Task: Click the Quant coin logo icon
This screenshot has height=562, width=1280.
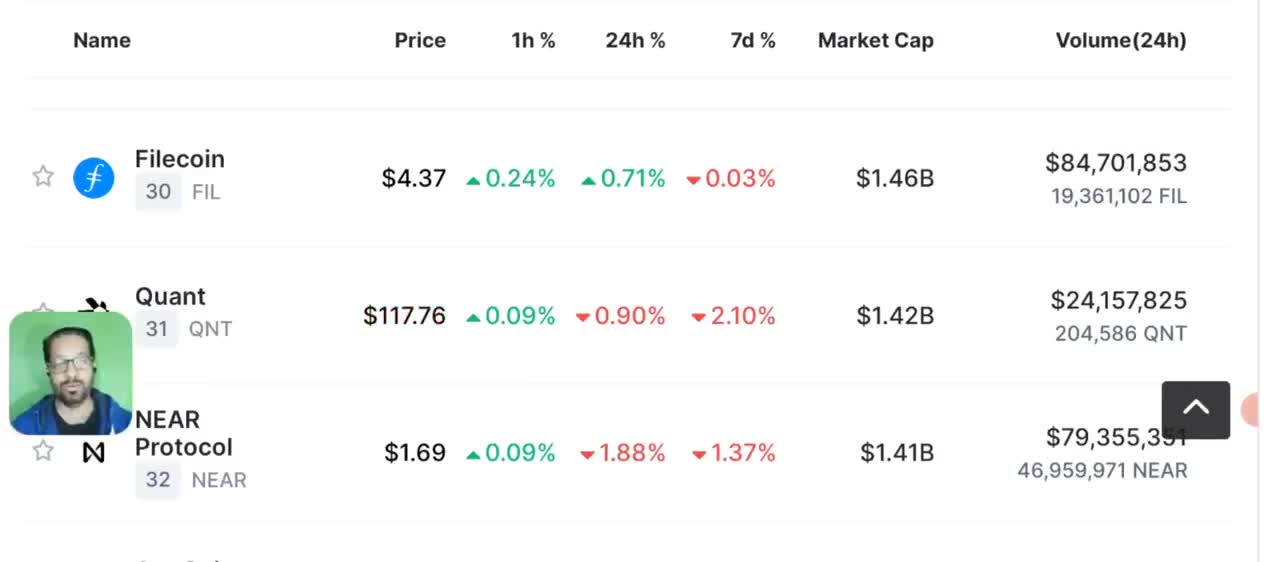Action: pos(95,304)
